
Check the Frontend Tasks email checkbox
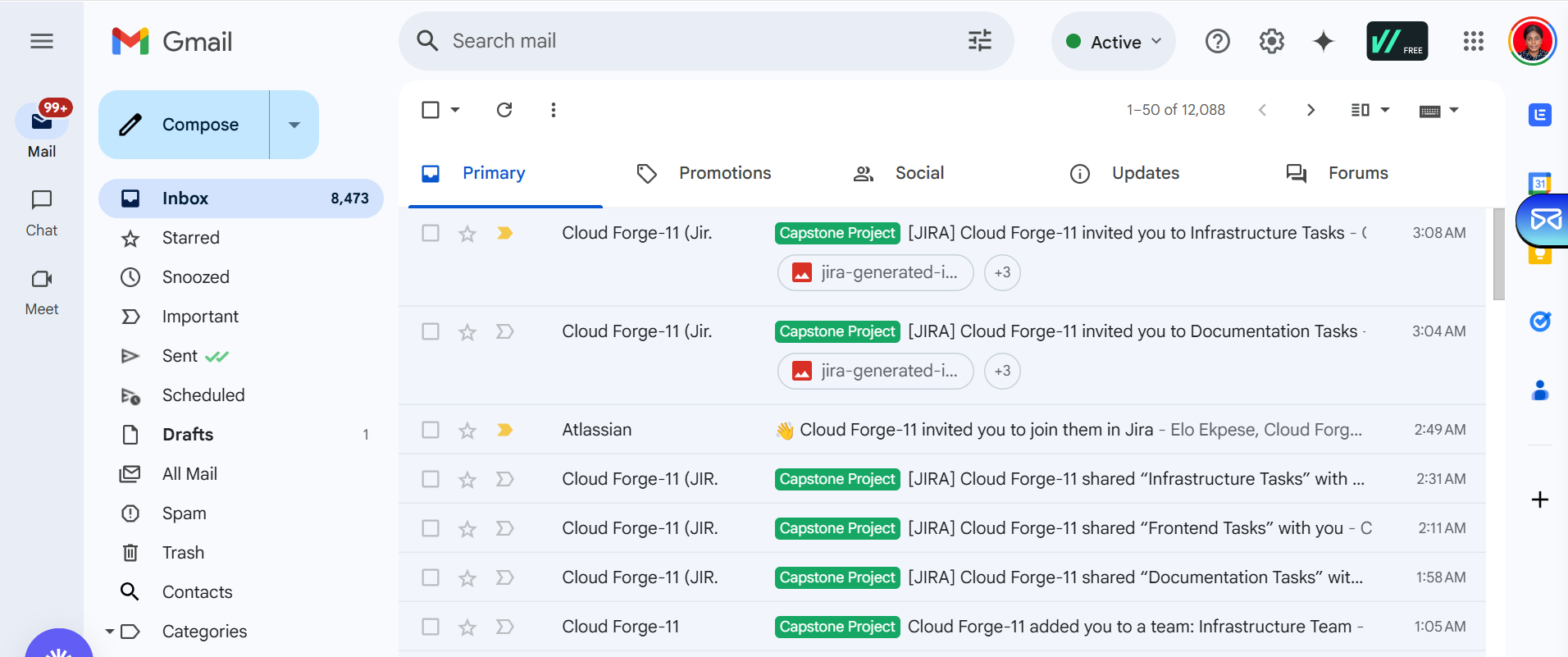click(431, 528)
